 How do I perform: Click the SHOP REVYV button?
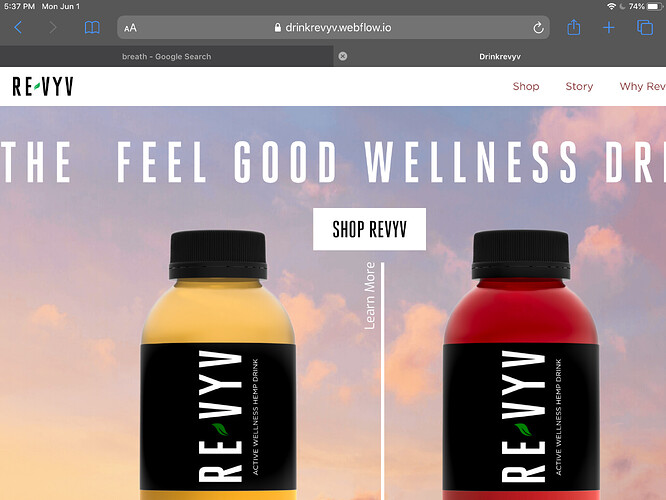pos(370,229)
